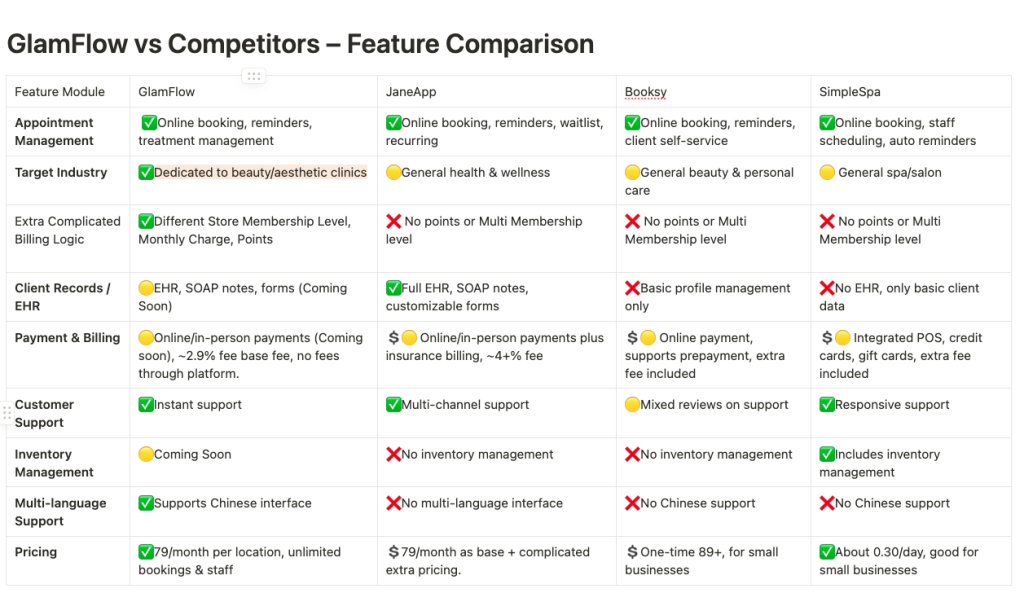Click Supports Chinese interface cell text

tap(232, 503)
